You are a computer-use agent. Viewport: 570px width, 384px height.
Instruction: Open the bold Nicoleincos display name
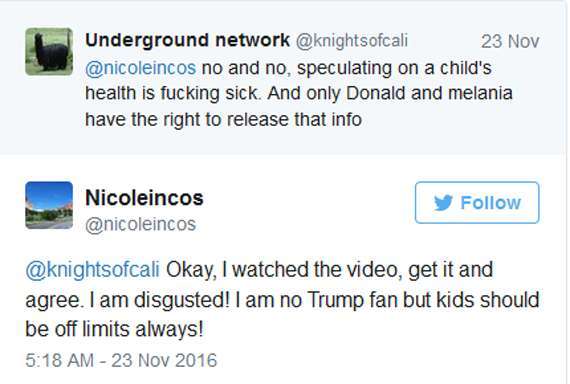click(x=144, y=198)
